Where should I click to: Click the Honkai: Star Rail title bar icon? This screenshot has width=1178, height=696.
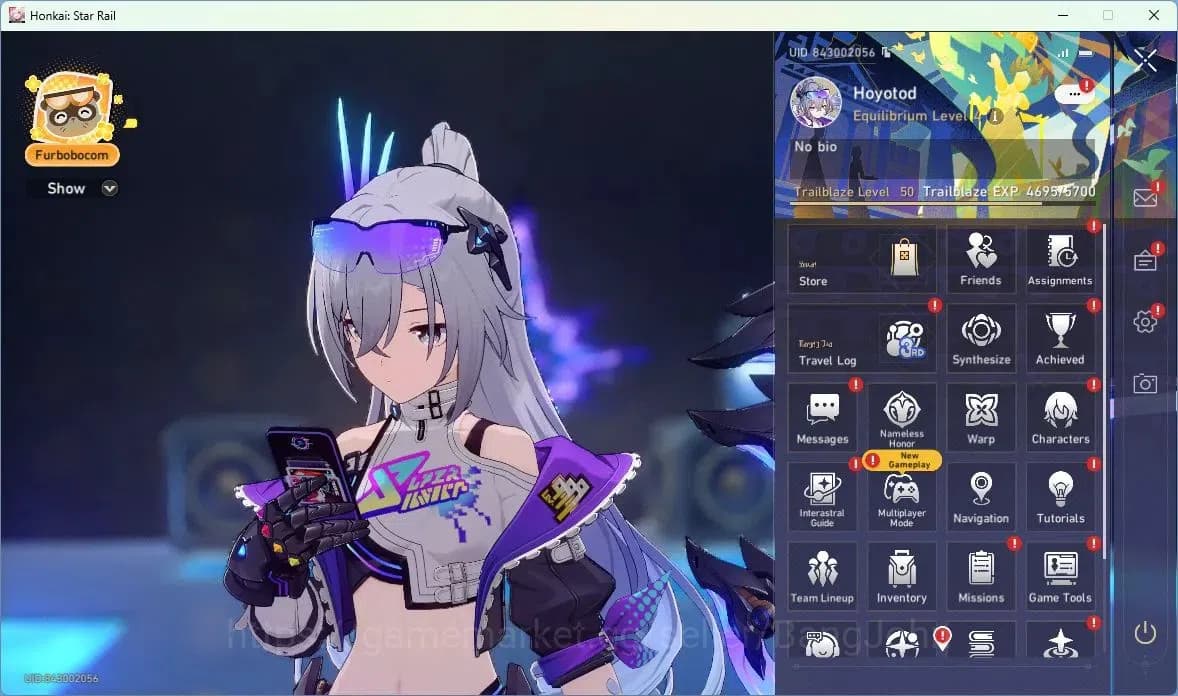click(x=17, y=15)
